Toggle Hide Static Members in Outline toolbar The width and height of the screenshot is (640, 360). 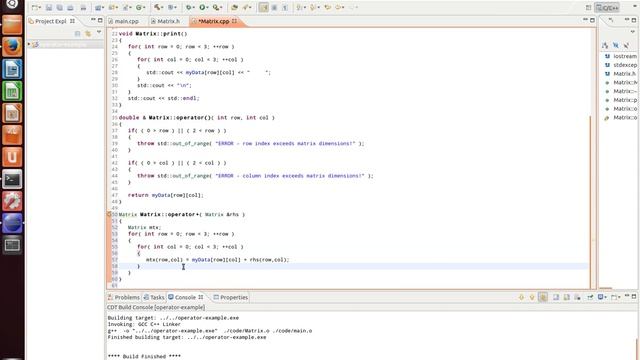(626, 45)
